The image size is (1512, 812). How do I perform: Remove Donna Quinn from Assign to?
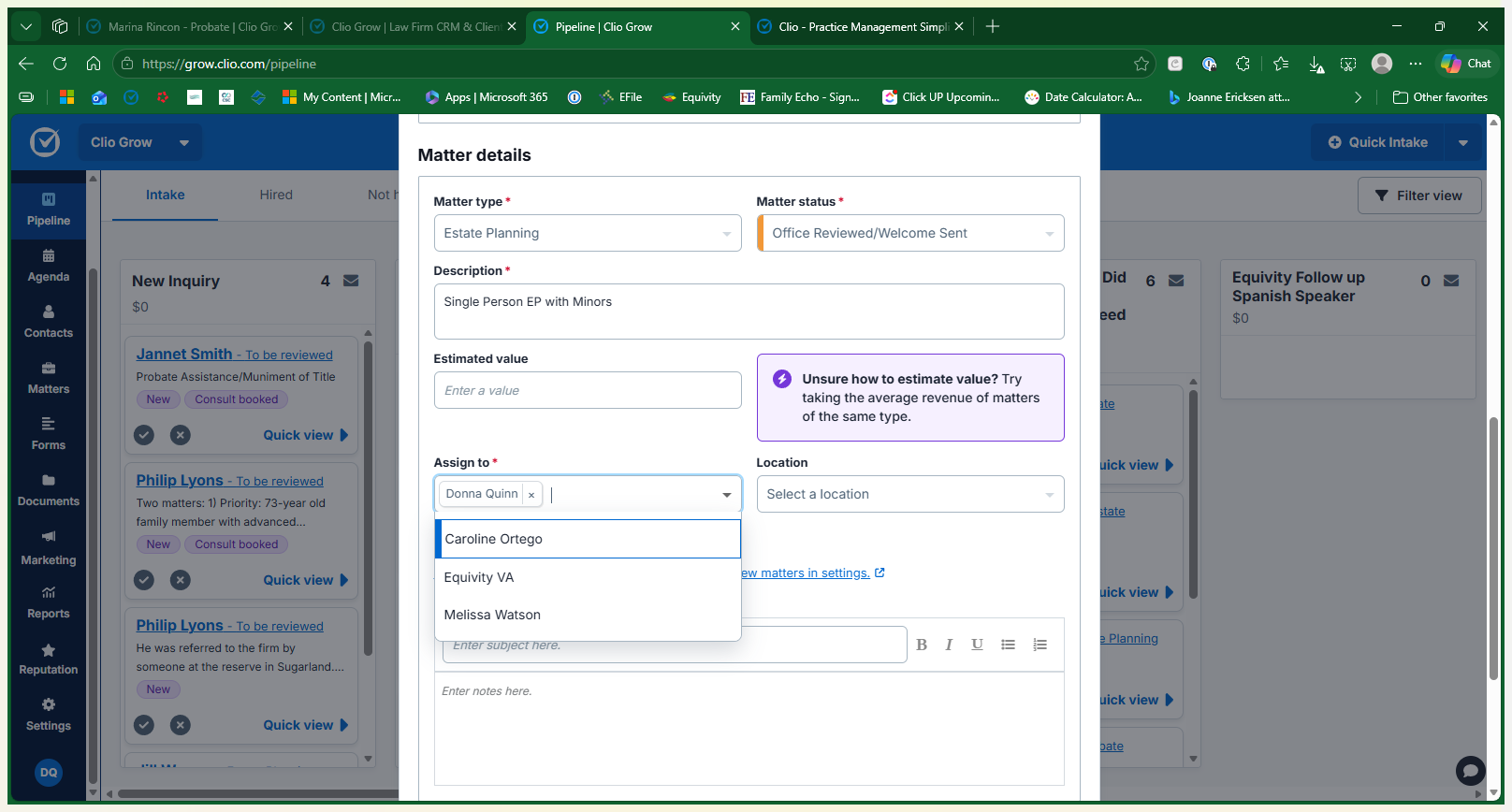click(531, 495)
